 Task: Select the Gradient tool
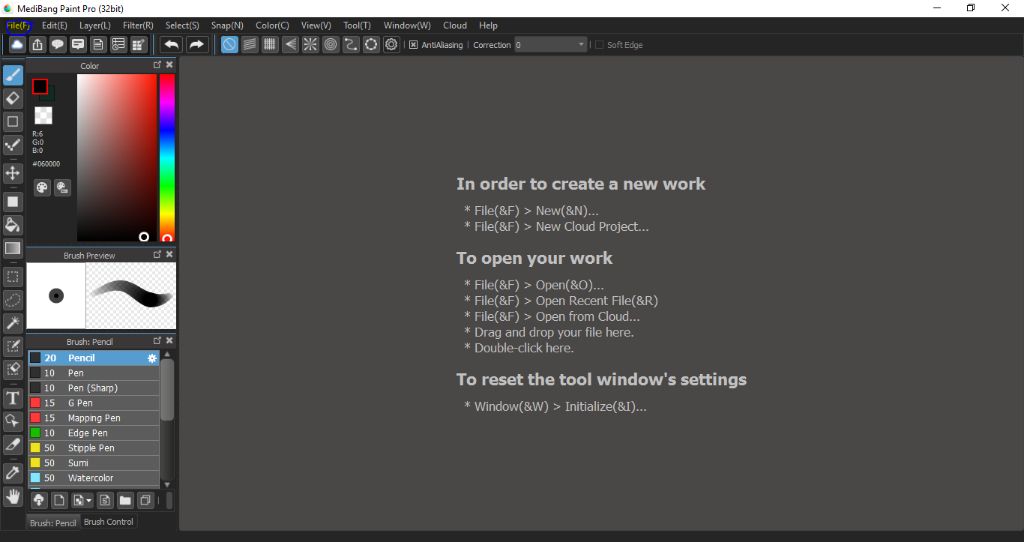pyautogui.click(x=12, y=248)
